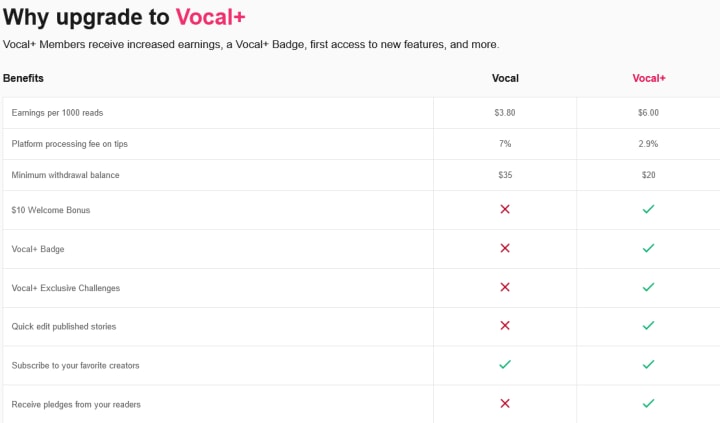Click the pink Vocal+ text in heading
The height and width of the screenshot is (423, 720).
pyautogui.click(x=210, y=17)
